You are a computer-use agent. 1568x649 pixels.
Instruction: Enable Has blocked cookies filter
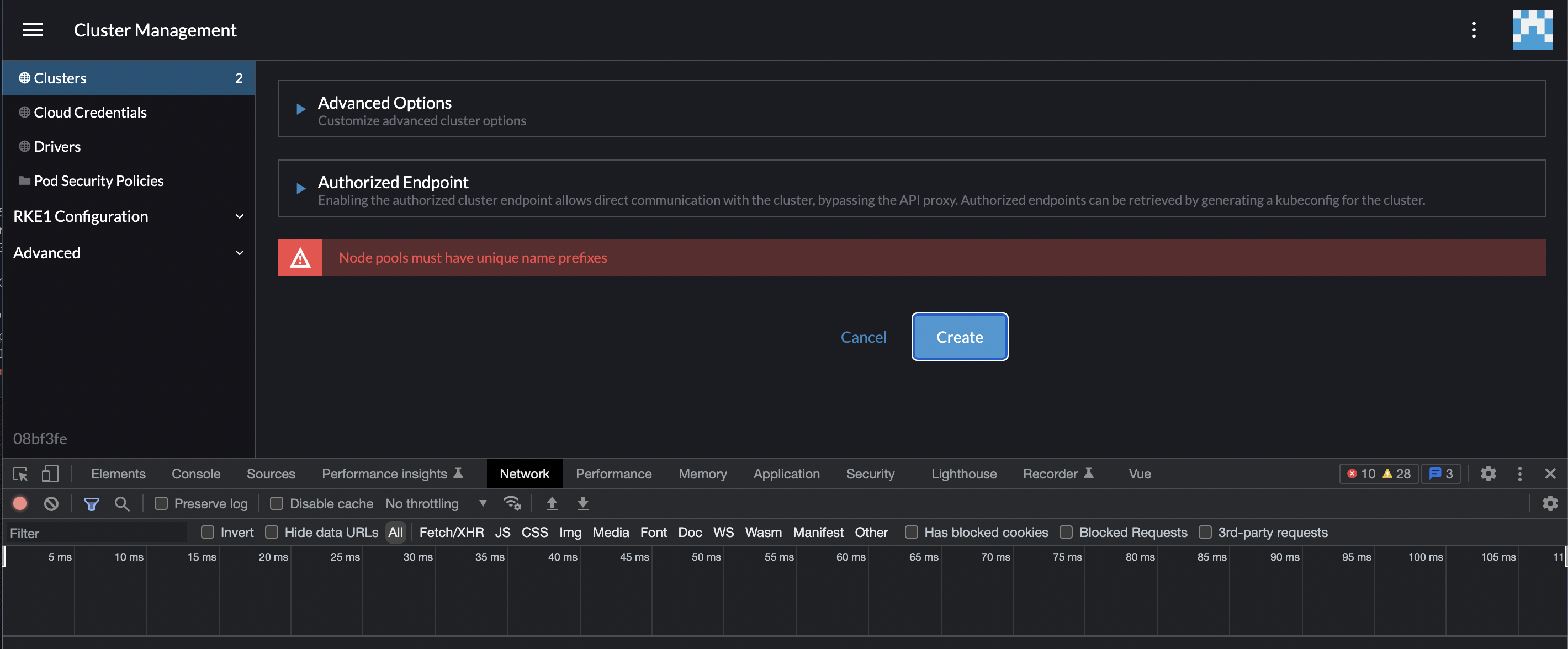[911, 532]
